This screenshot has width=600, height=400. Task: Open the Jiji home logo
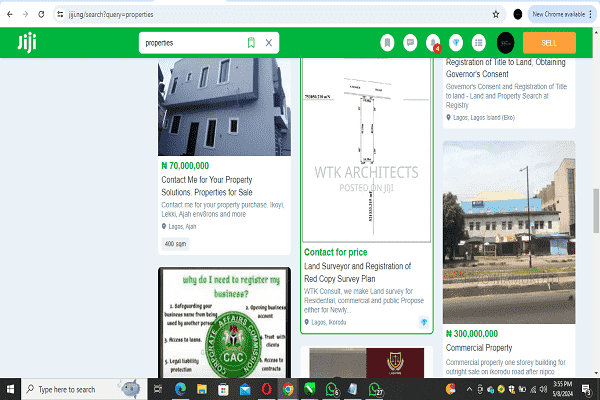[27, 42]
